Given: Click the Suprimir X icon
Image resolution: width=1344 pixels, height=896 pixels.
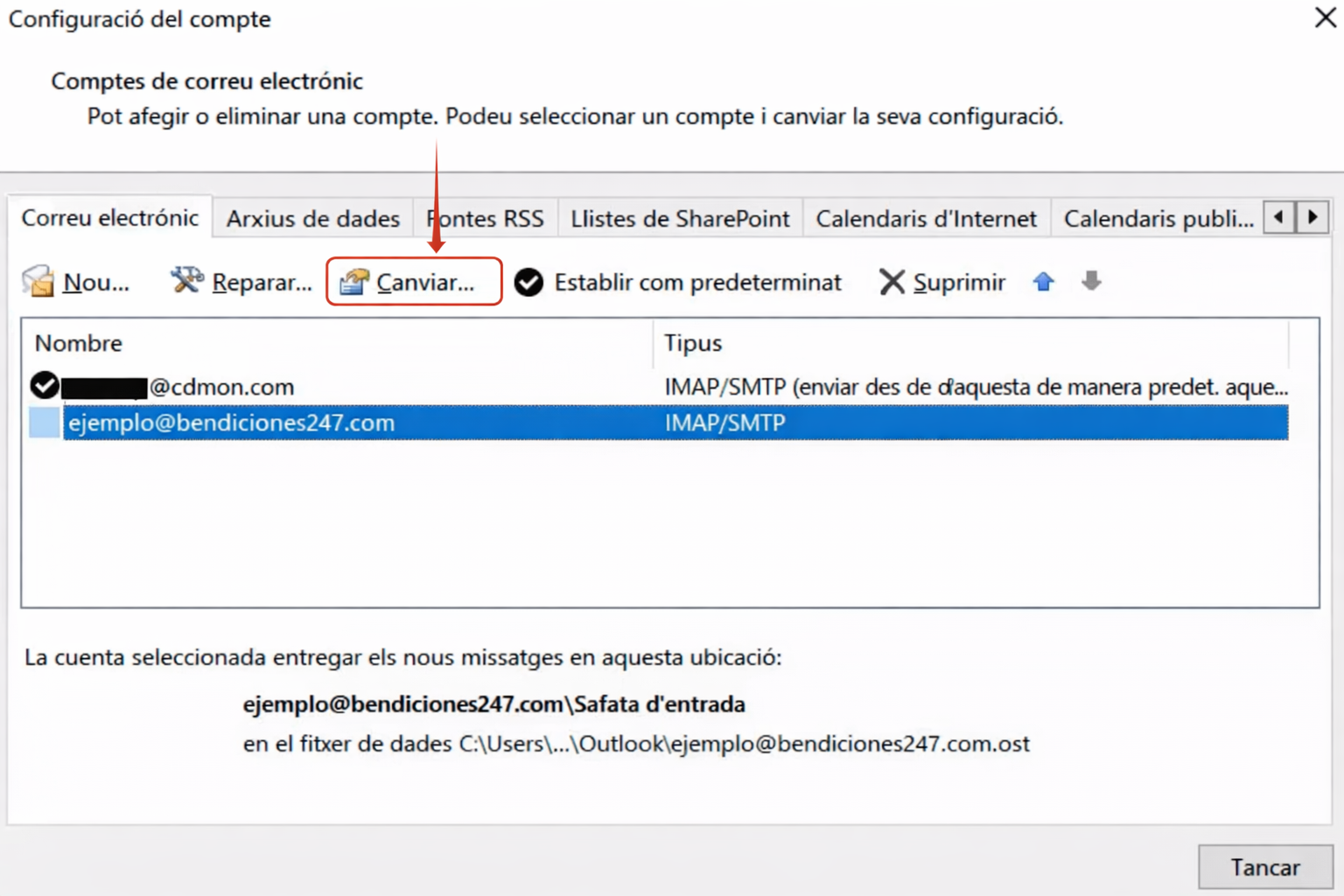Looking at the screenshot, I should point(892,282).
